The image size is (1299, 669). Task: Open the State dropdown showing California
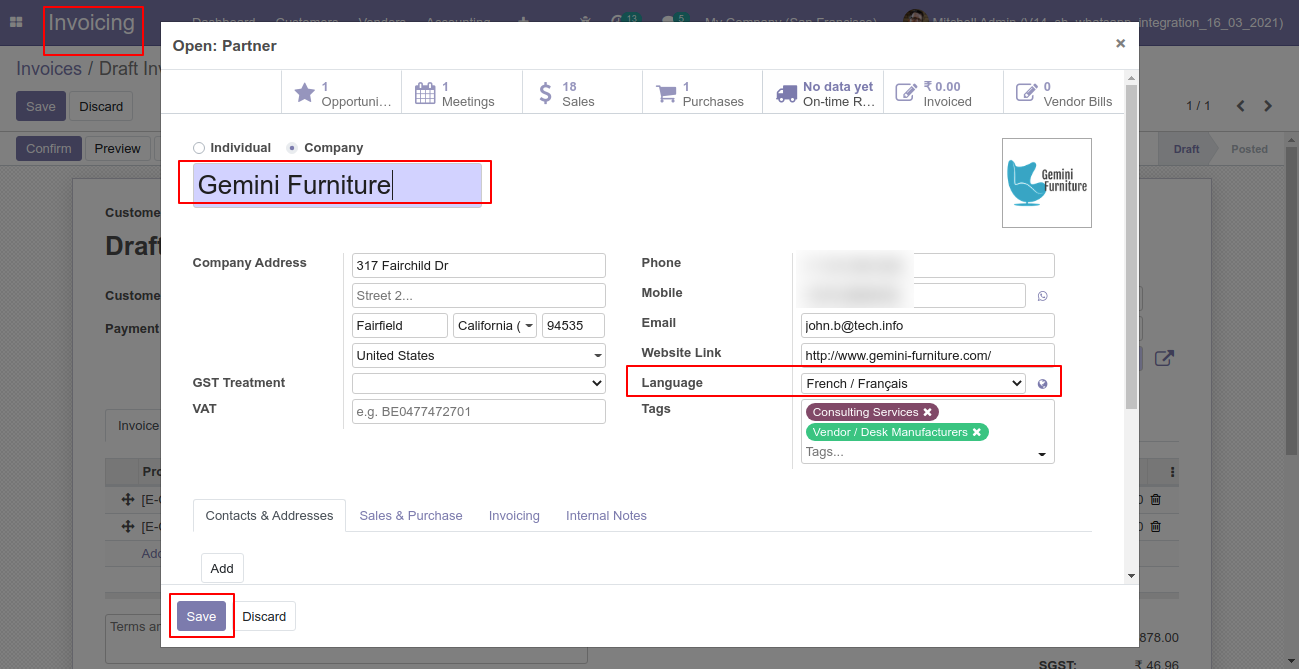click(495, 326)
